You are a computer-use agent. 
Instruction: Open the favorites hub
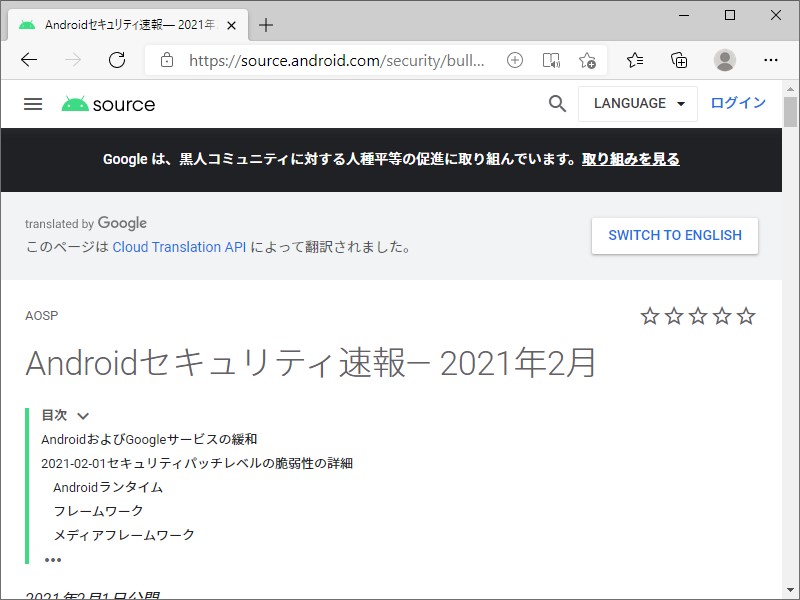pyautogui.click(x=635, y=59)
